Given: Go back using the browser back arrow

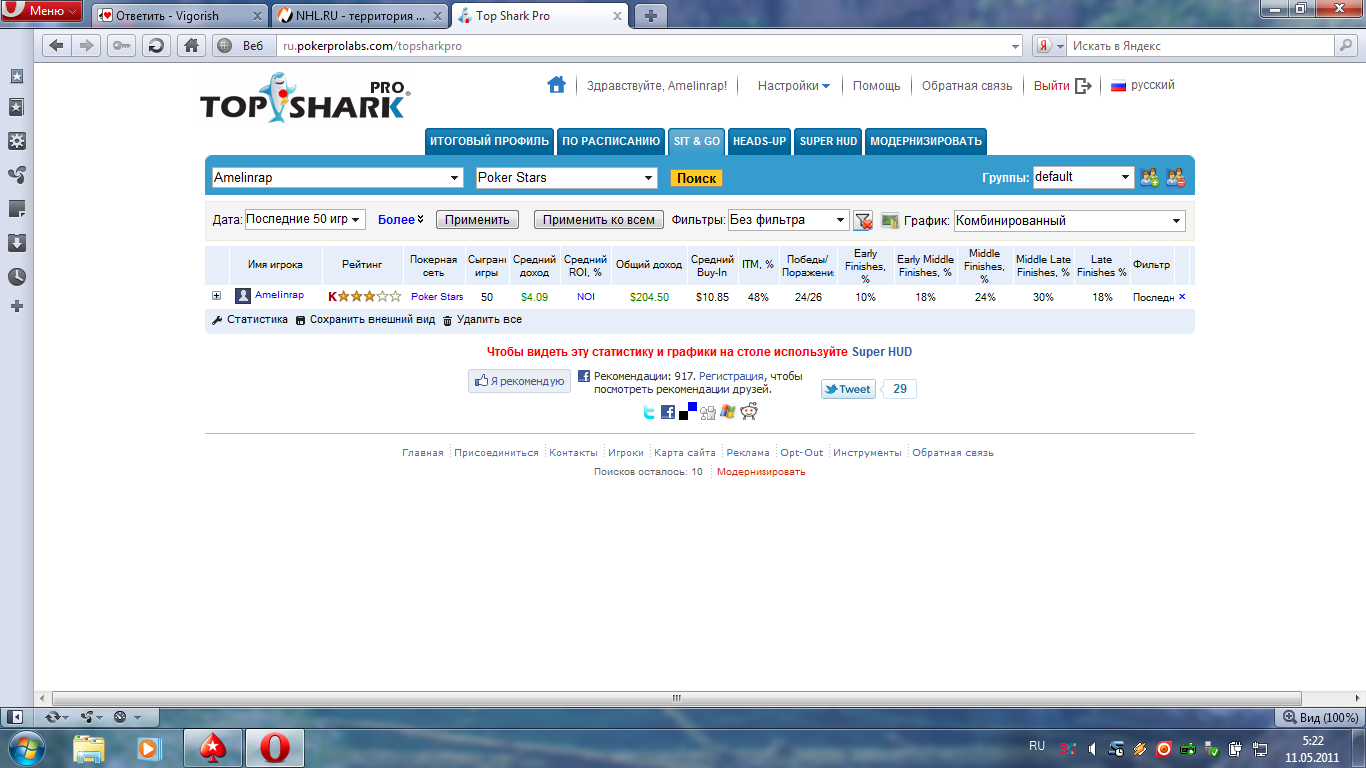Looking at the screenshot, I should 56,46.
